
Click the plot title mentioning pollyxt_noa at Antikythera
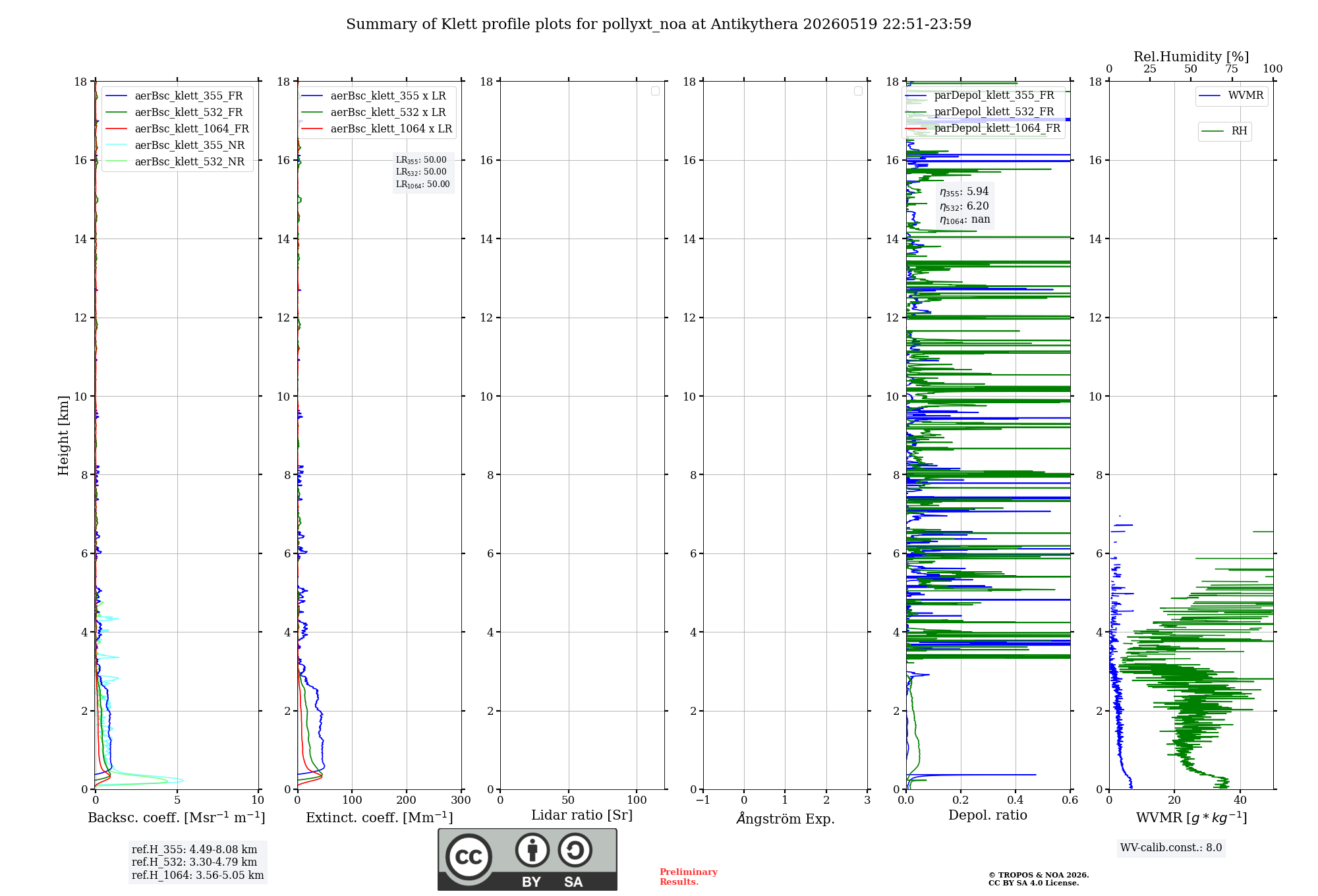click(x=658, y=24)
